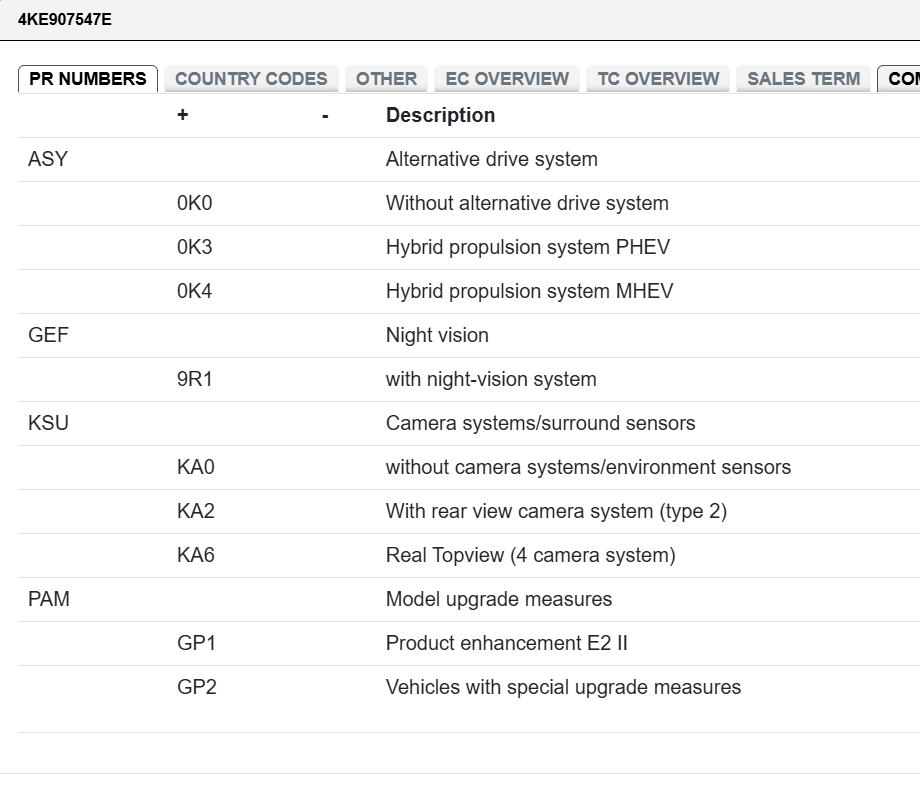Click the GP1 Product enhancement row
Viewport: 920px width, 792px height.
pyautogui.click(x=469, y=644)
